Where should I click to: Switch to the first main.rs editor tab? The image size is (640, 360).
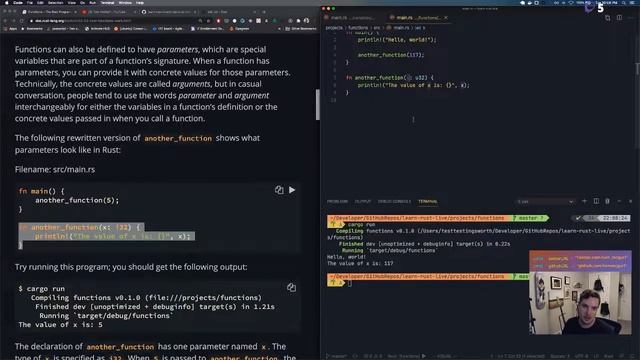pyautogui.click(x=353, y=18)
